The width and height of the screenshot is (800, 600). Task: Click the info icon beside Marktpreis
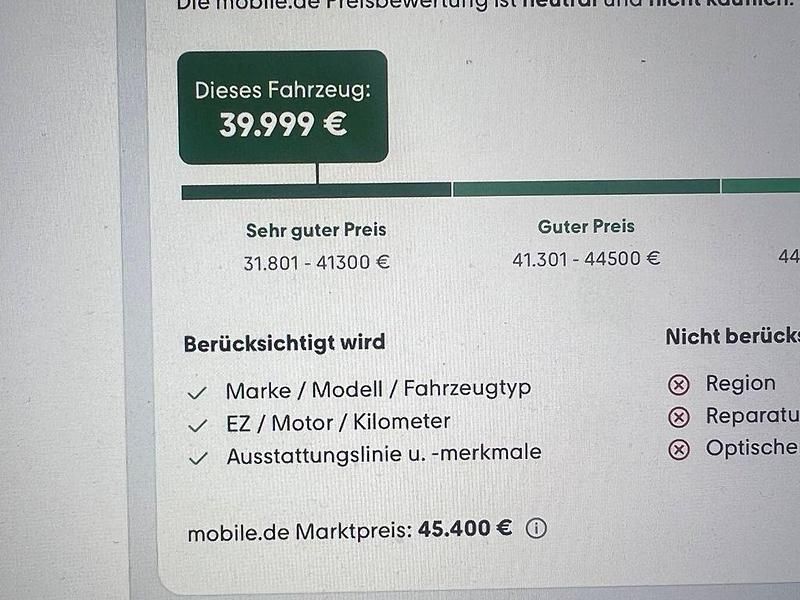coord(536,529)
